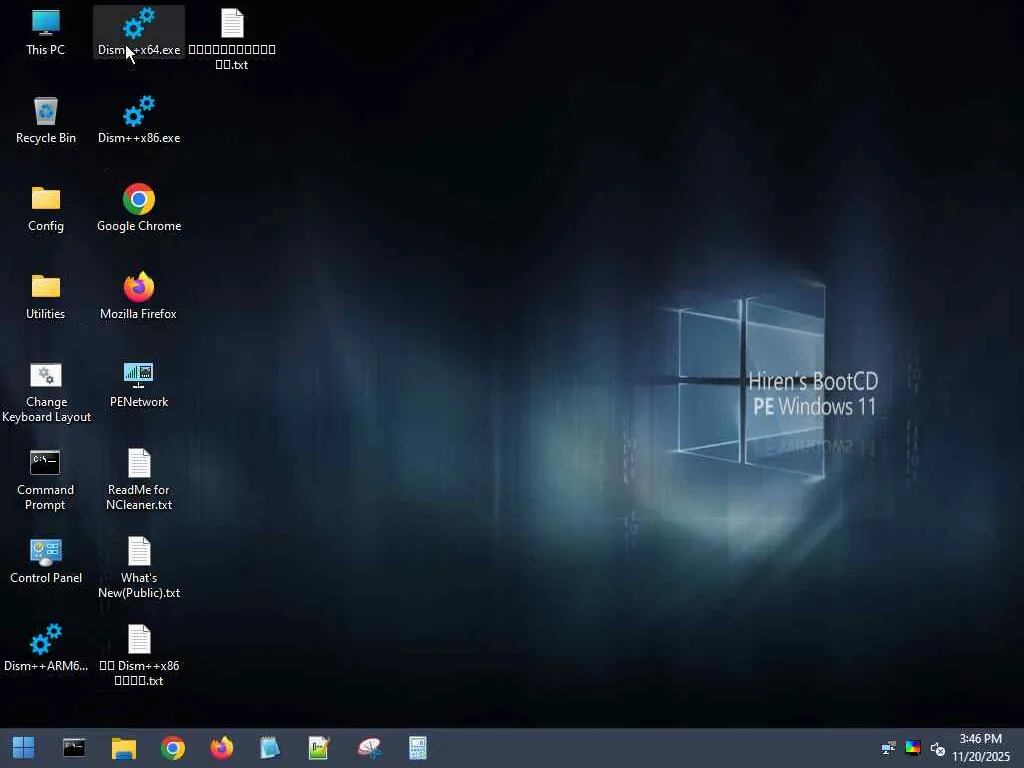Select Dism++x86.exe desktop icon

pyautogui.click(x=138, y=120)
